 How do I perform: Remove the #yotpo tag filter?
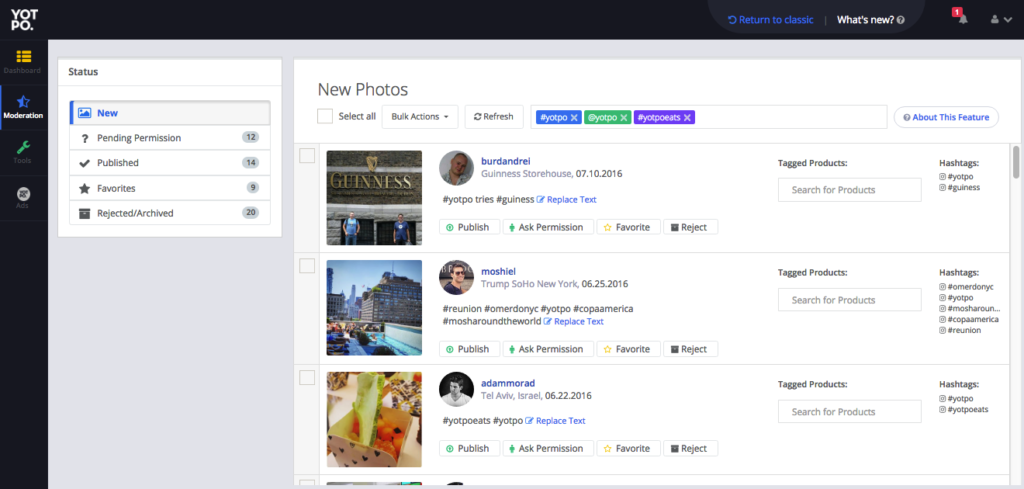[574, 117]
